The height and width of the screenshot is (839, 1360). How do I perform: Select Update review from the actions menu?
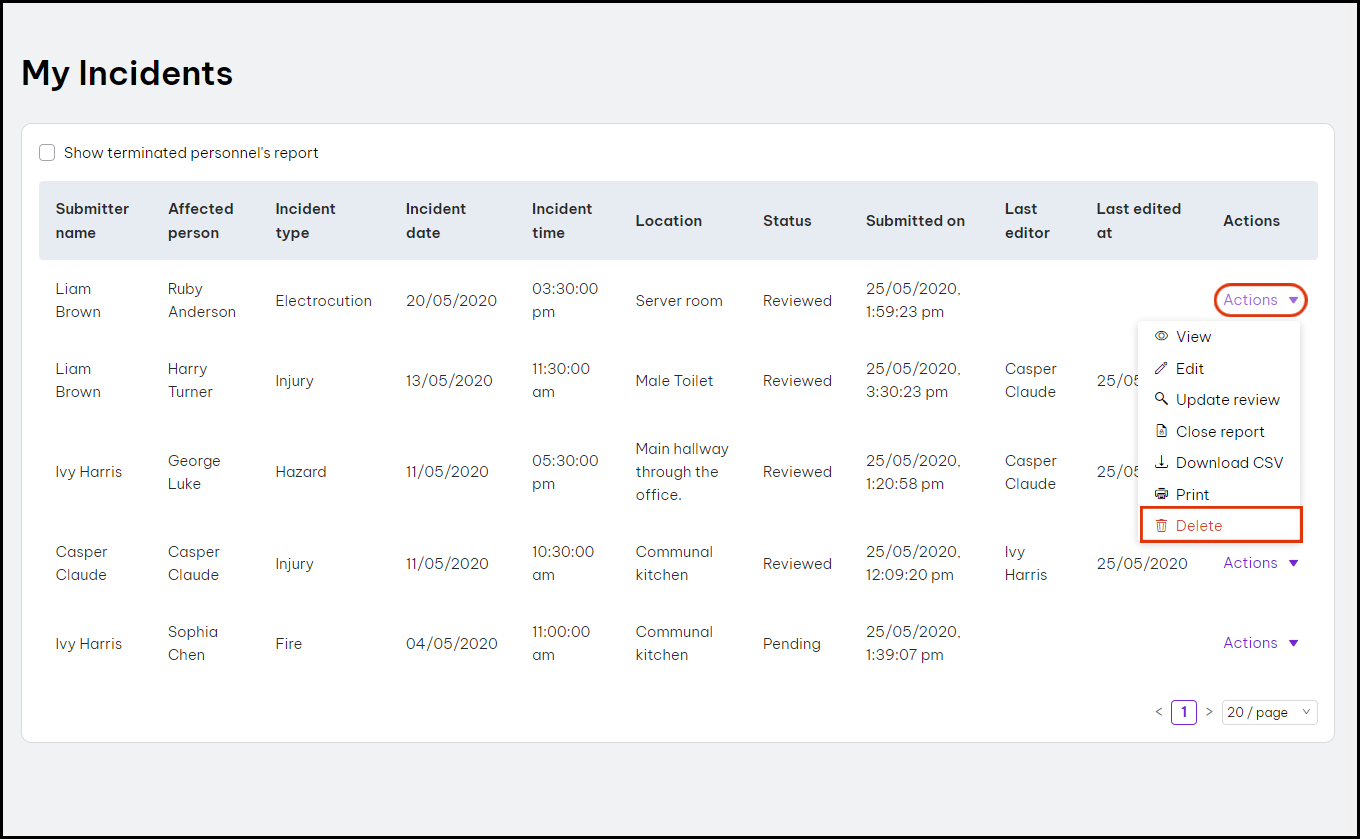1227,400
